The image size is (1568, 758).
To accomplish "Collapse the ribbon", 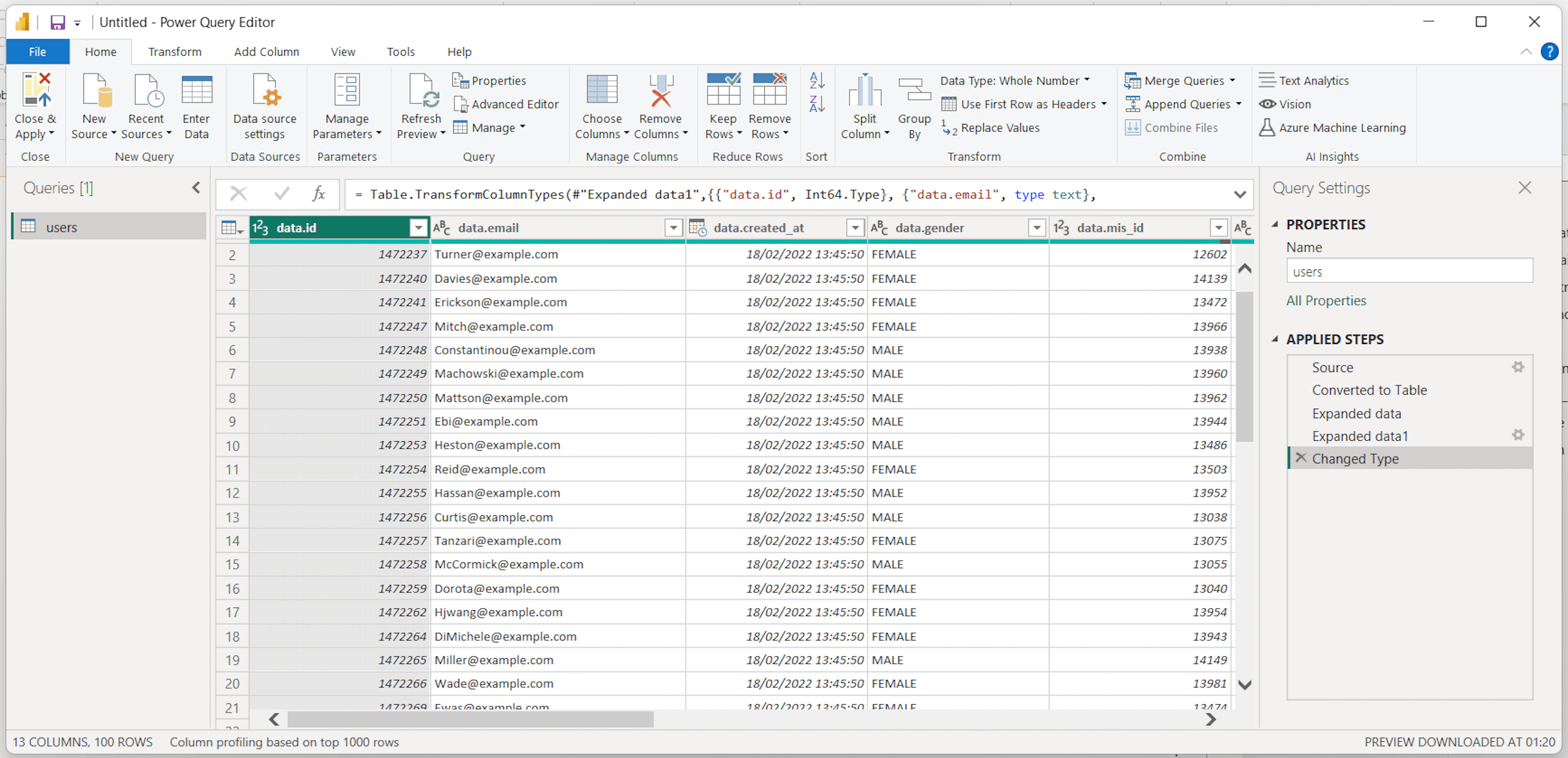I will pos(1525,52).
